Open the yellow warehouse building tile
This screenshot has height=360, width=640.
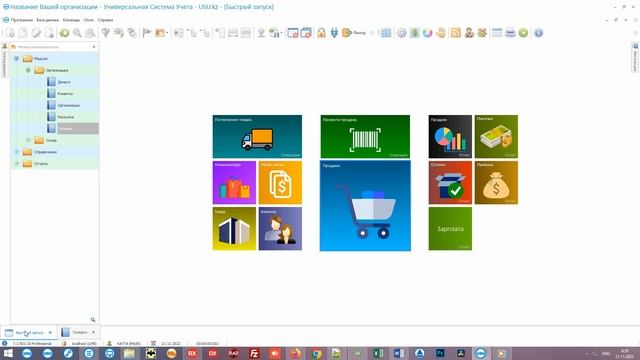point(234,229)
